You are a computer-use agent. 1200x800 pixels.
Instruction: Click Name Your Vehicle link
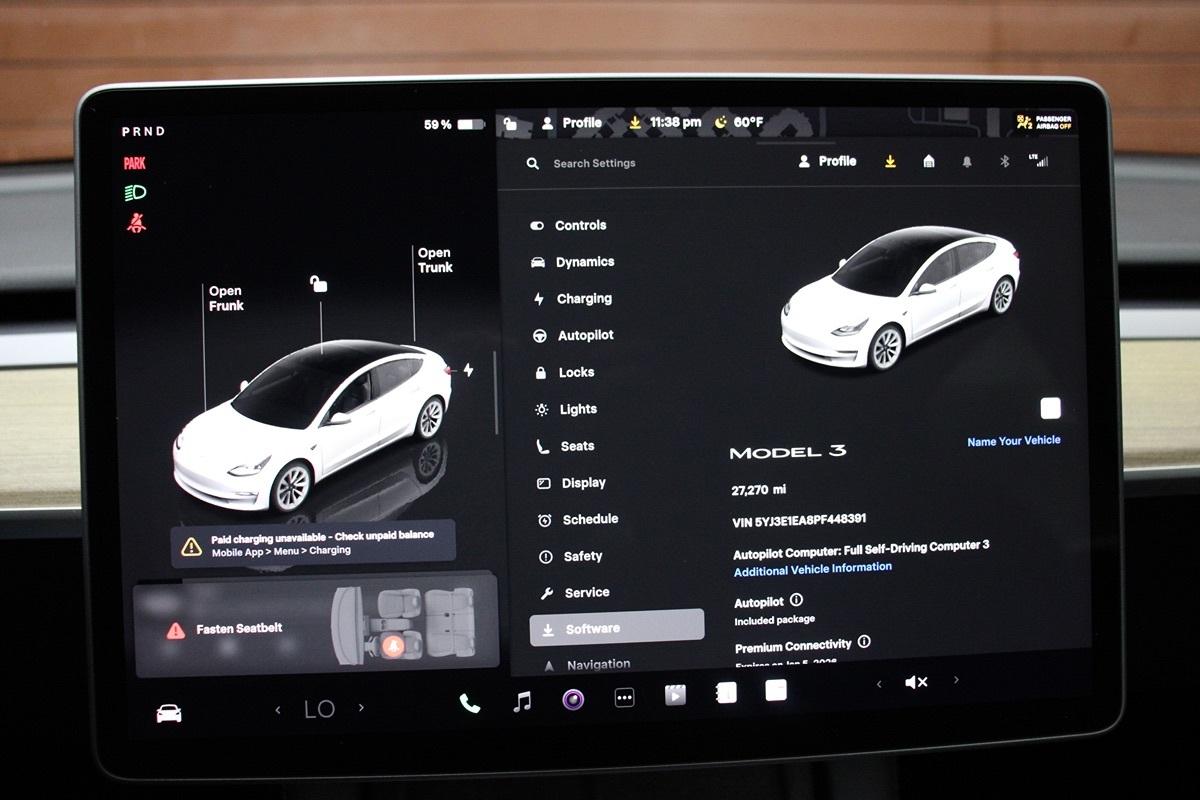point(1013,441)
